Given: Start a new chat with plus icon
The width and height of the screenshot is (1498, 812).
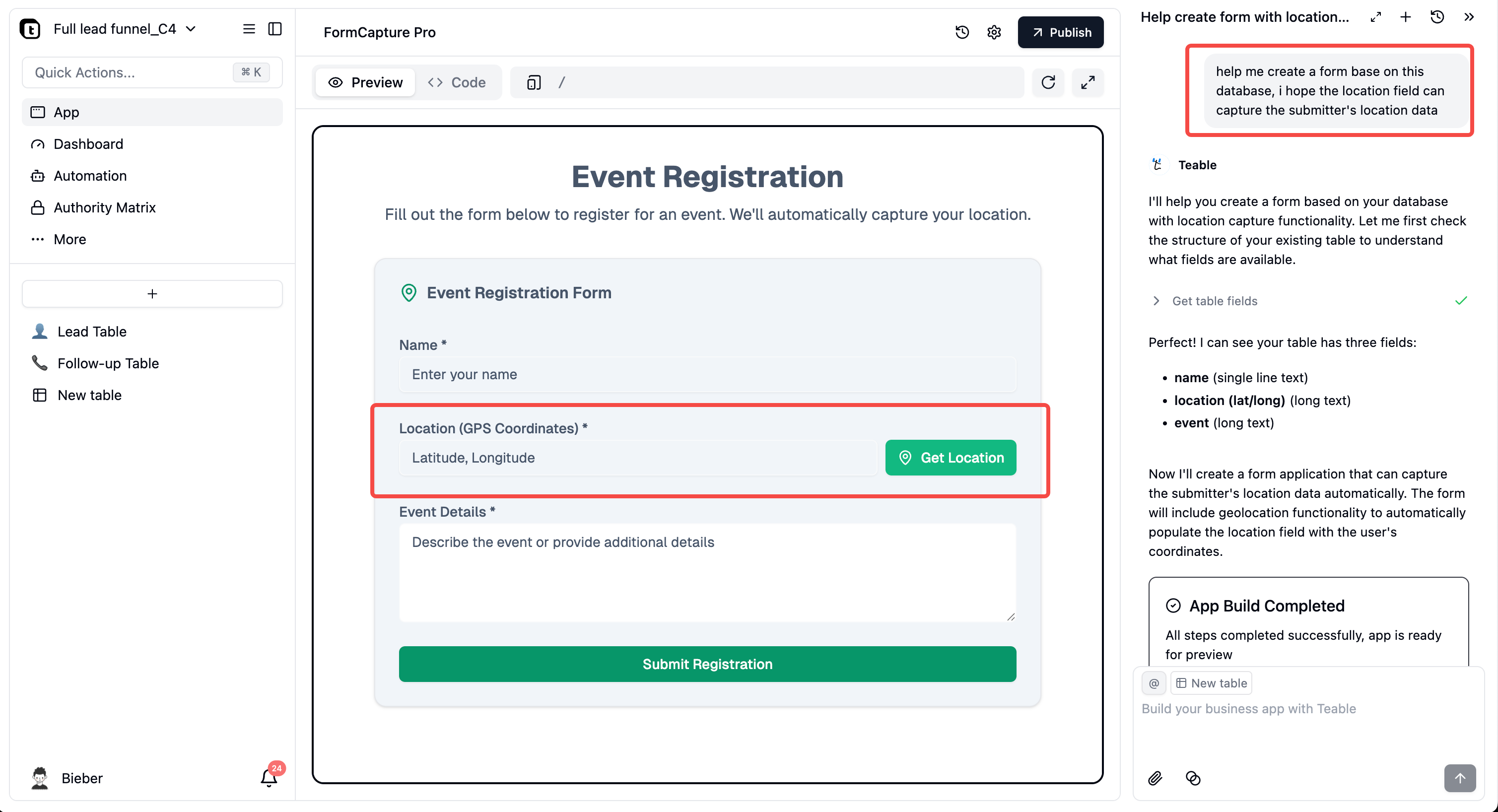Looking at the screenshot, I should click(1405, 17).
